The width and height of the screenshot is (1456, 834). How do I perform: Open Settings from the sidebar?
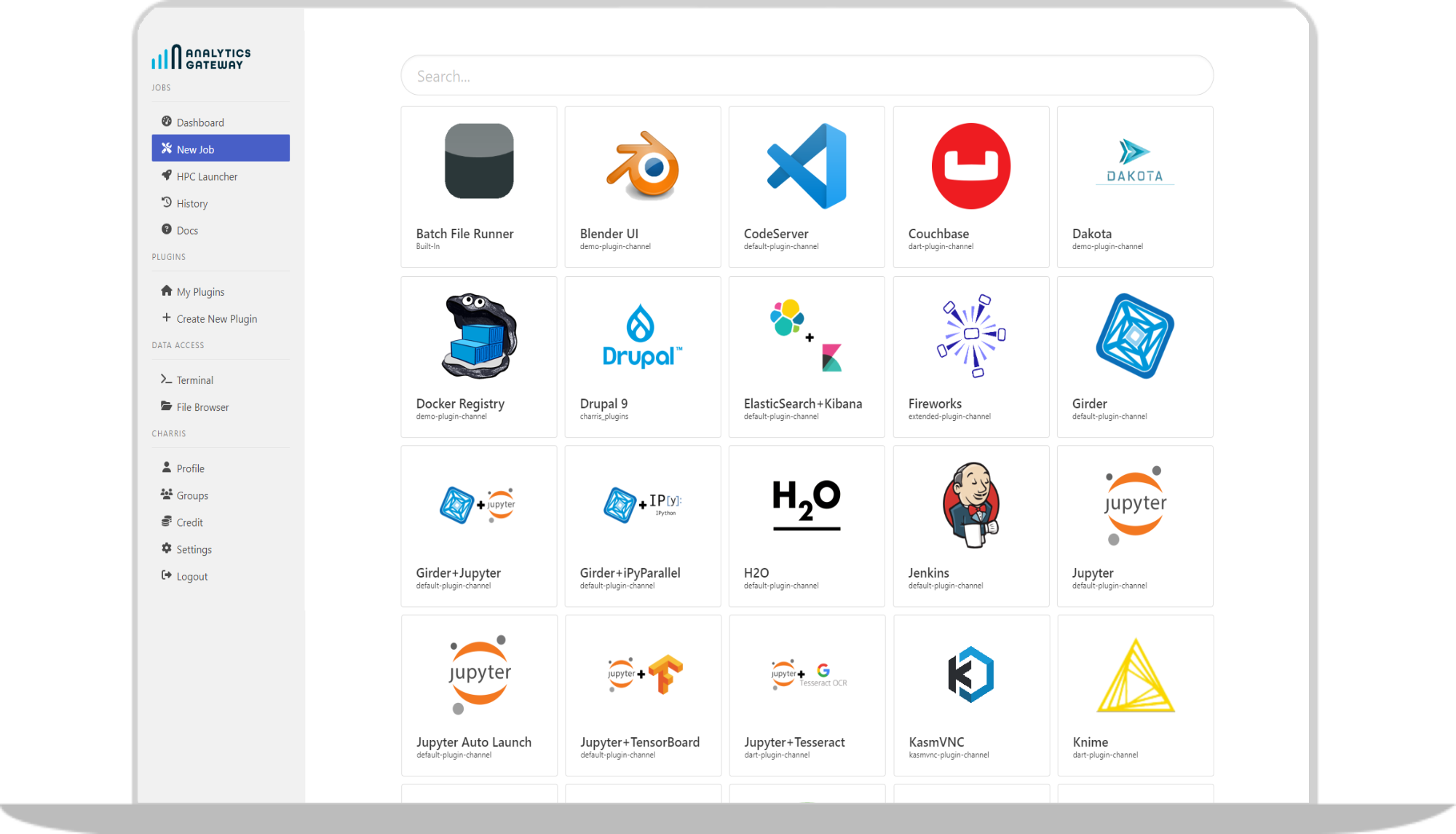(221, 548)
